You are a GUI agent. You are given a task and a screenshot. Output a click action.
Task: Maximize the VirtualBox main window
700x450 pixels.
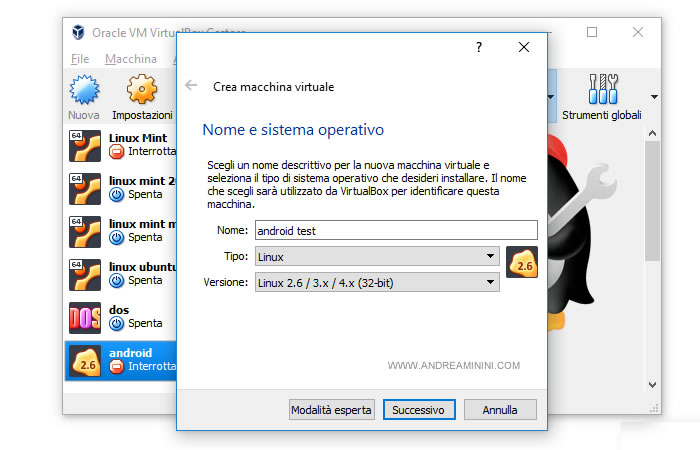[x=592, y=32]
